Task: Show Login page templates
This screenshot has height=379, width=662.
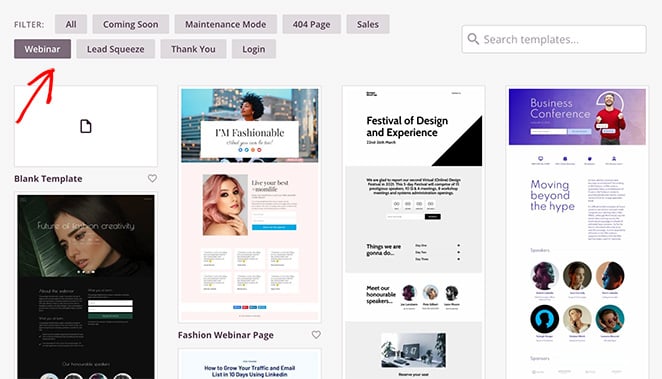Action: 254,49
